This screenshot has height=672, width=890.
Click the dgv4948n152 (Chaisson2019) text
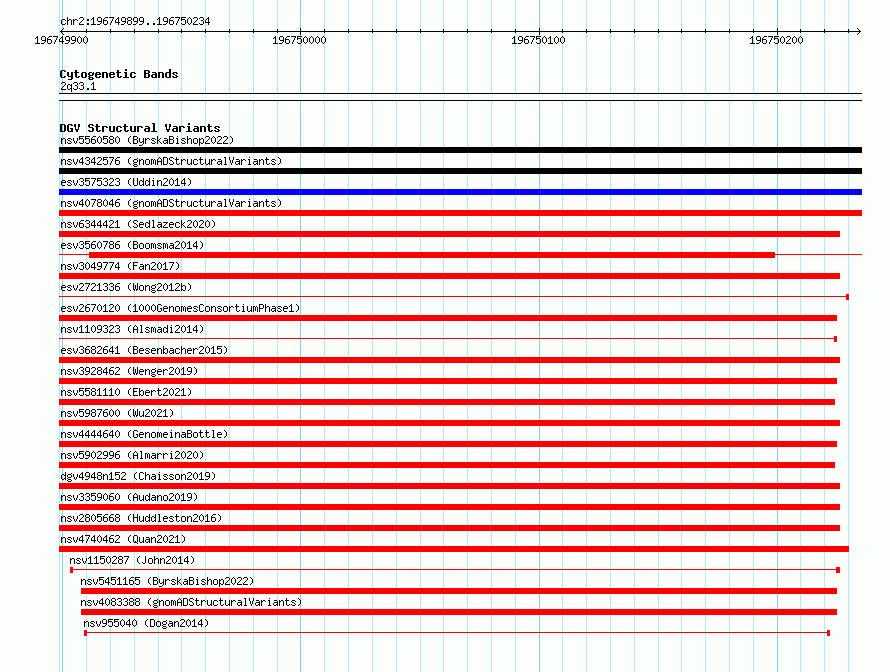tap(138, 476)
